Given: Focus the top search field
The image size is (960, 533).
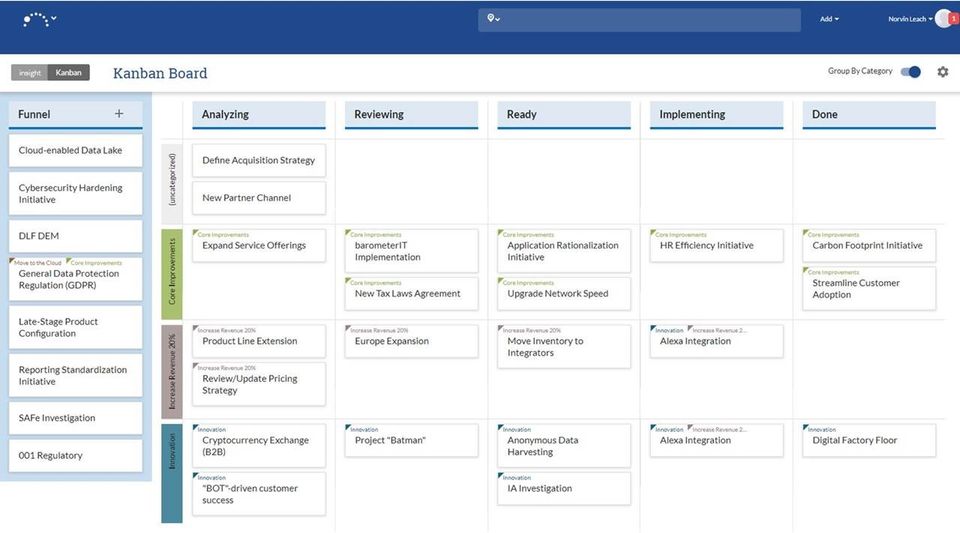Looking at the screenshot, I should [x=639, y=20].
